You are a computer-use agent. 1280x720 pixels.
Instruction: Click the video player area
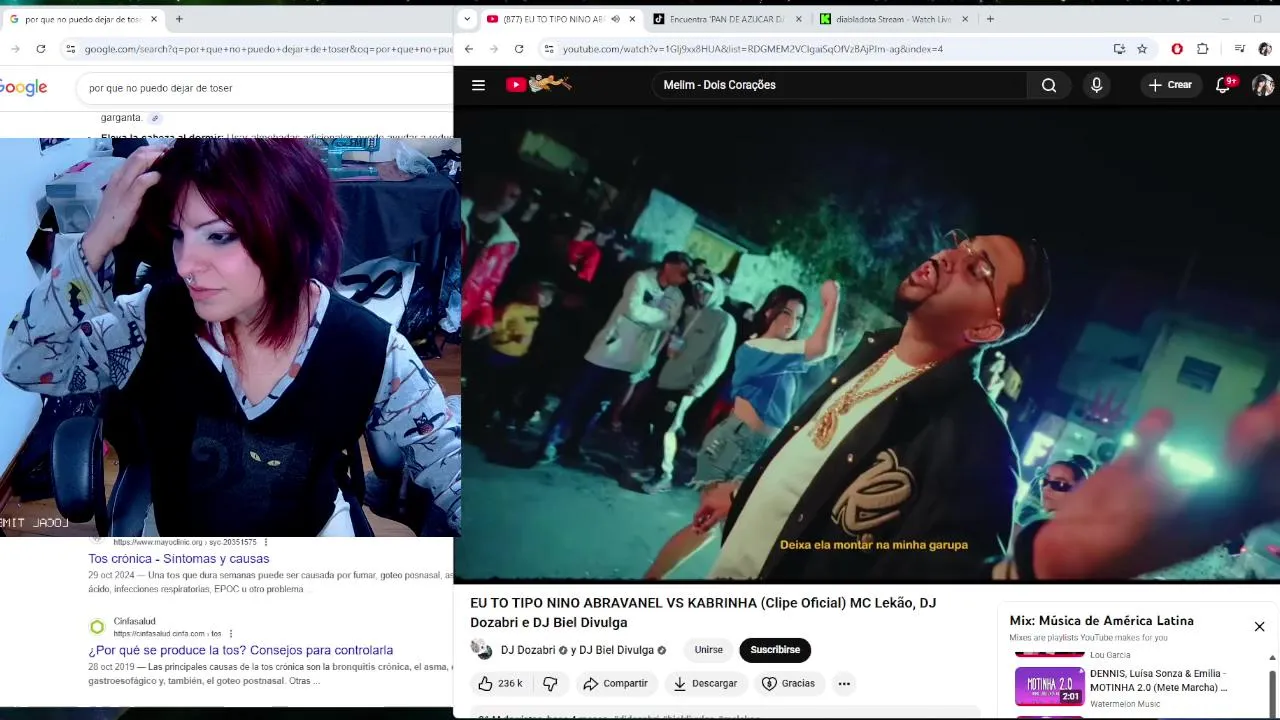click(866, 344)
